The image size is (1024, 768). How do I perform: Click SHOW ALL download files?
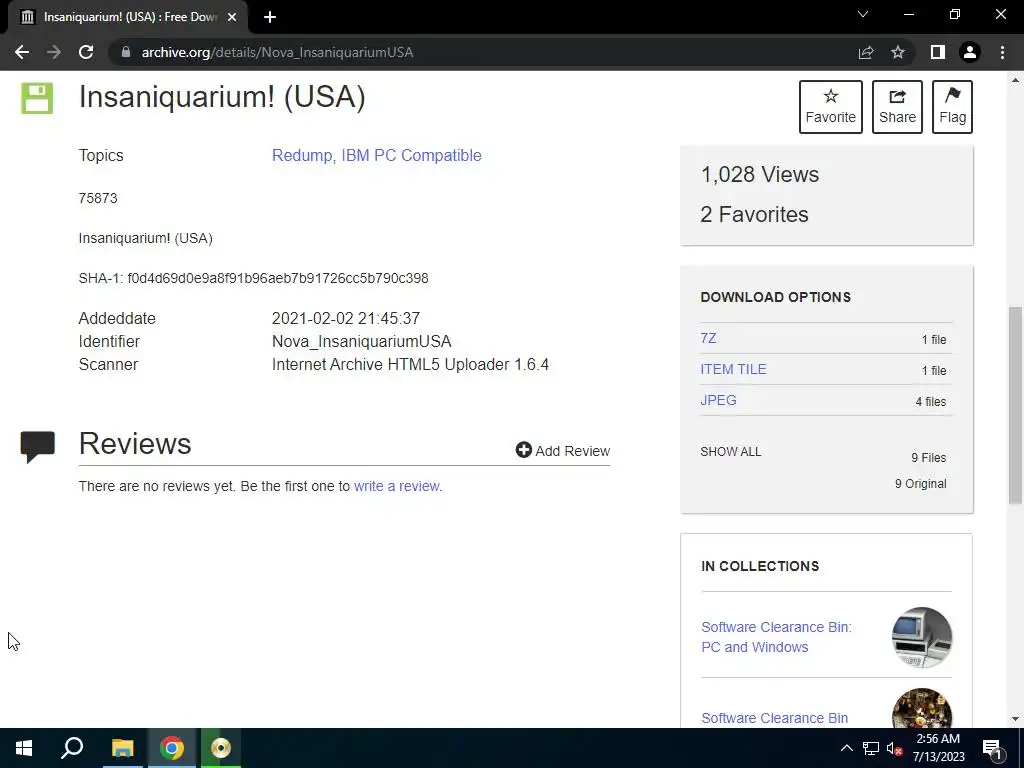point(731,451)
